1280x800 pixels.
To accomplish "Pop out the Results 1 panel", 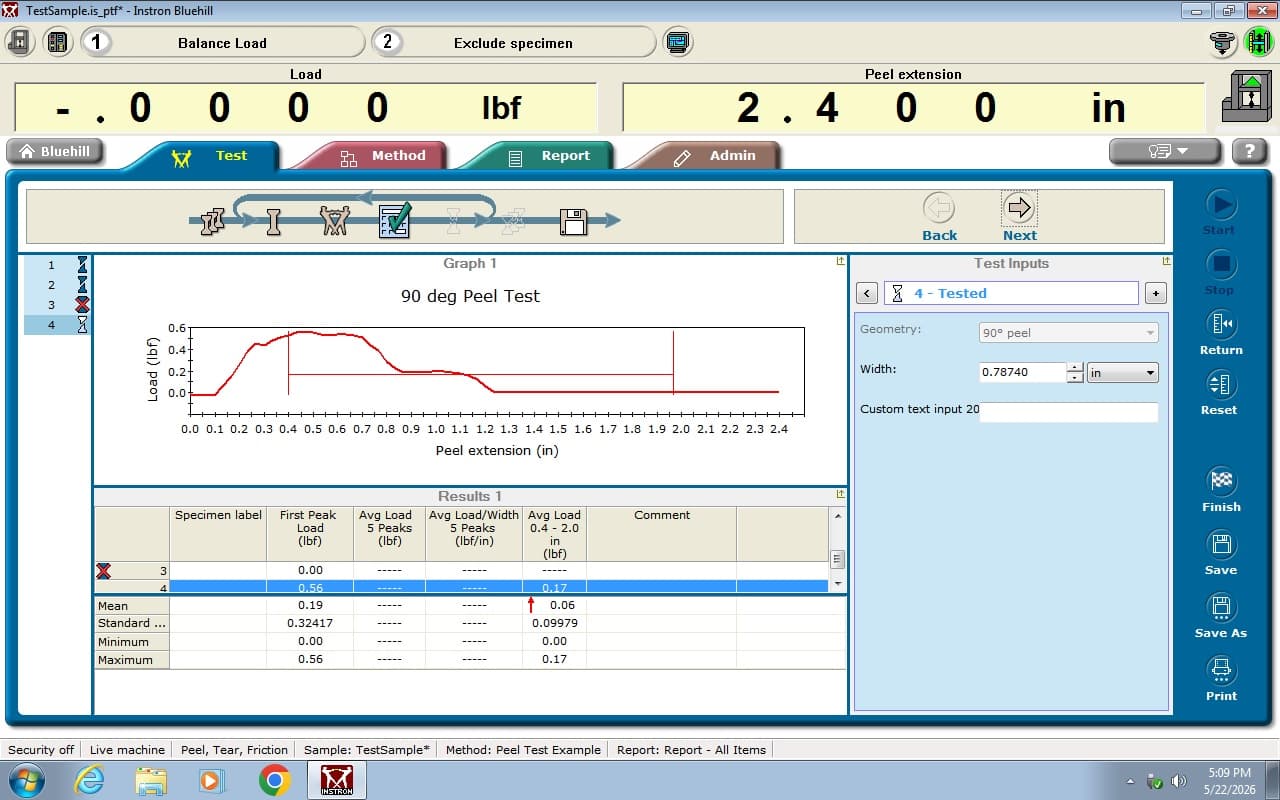I will pyautogui.click(x=841, y=494).
